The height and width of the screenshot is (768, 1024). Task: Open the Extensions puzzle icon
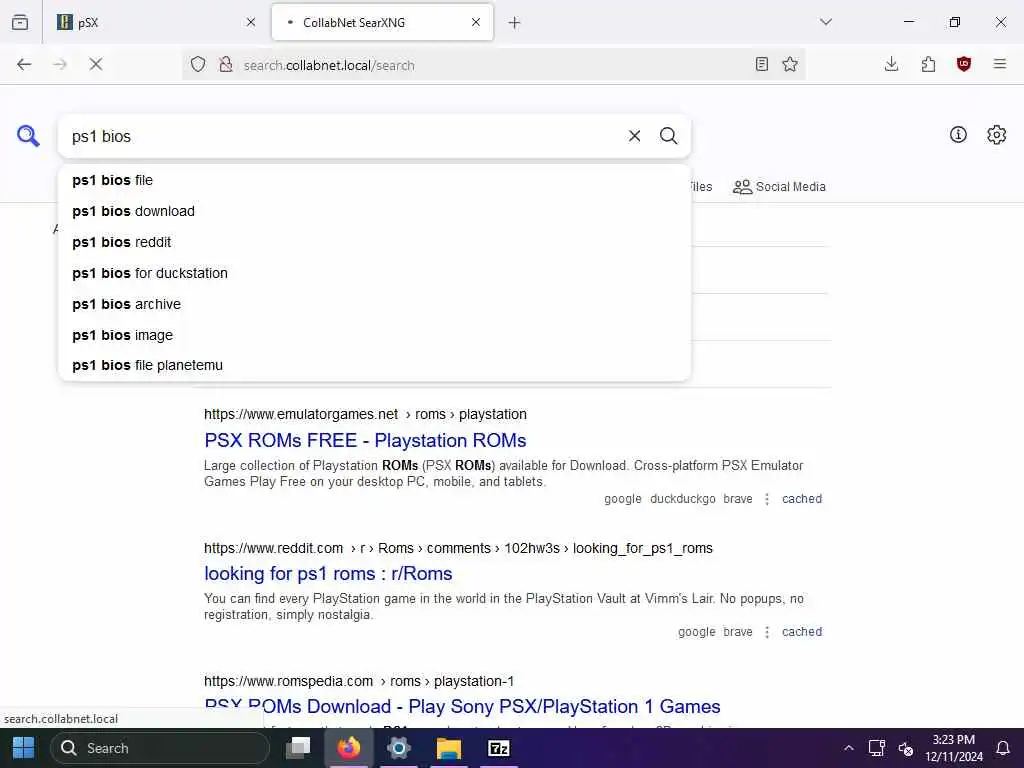pyautogui.click(x=928, y=64)
